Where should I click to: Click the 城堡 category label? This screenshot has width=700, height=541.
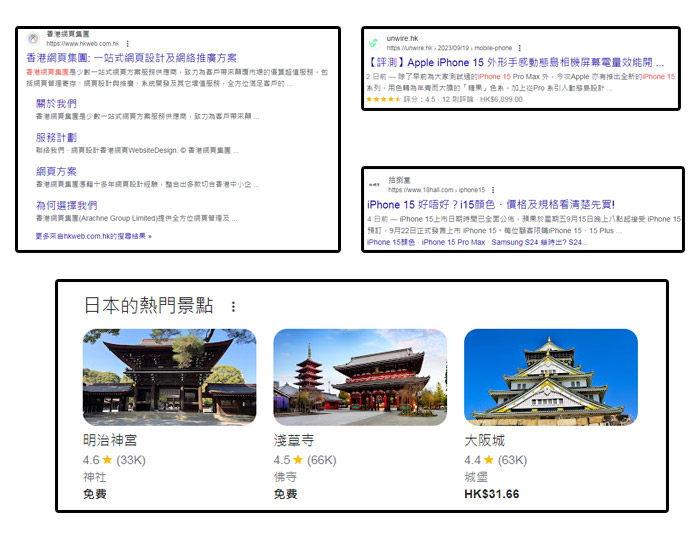476,477
